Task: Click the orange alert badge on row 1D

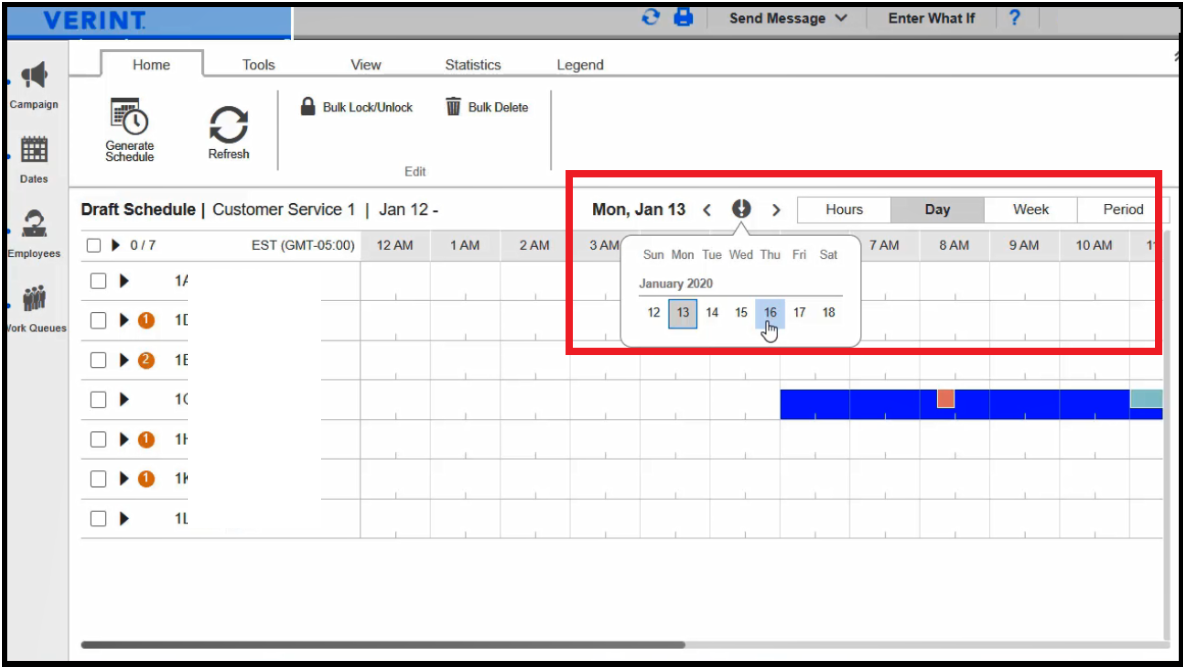Action: 146,321
